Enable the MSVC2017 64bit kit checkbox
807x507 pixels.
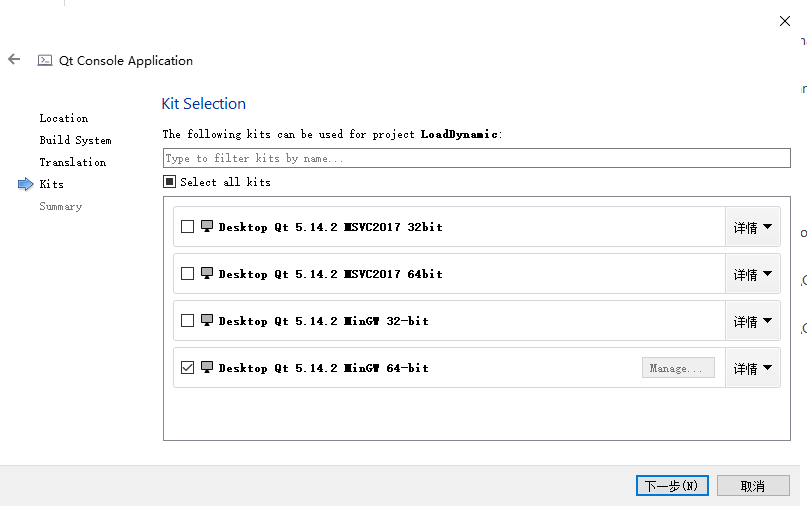(x=187, y=274)
